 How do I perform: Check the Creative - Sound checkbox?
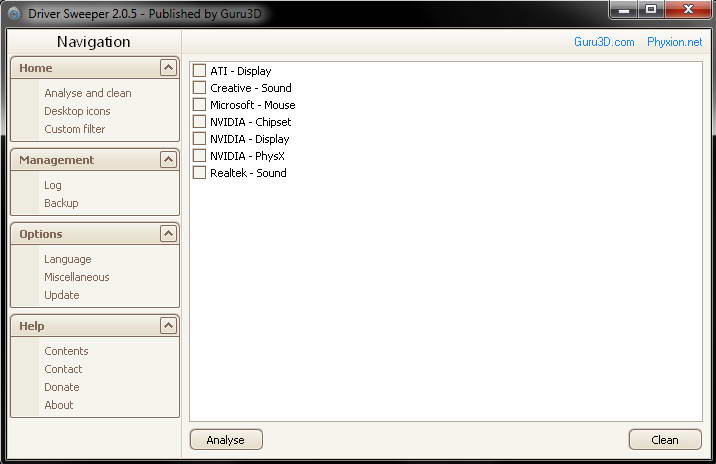point(199,88)
